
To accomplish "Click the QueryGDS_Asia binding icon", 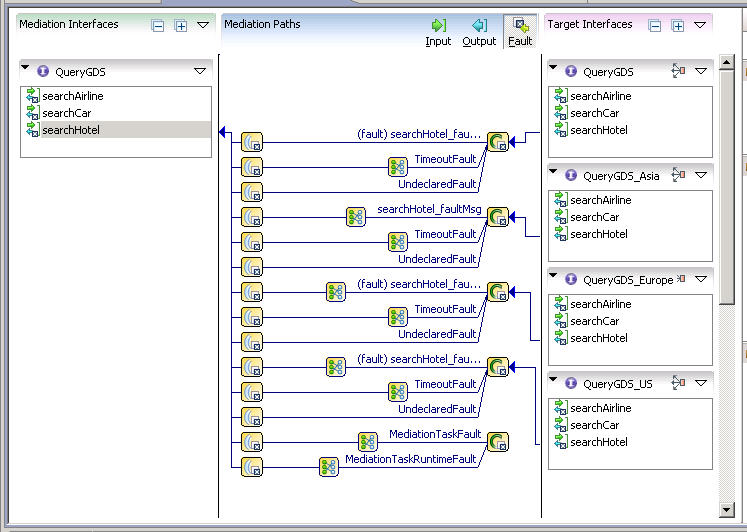I will tap(679, 175).
